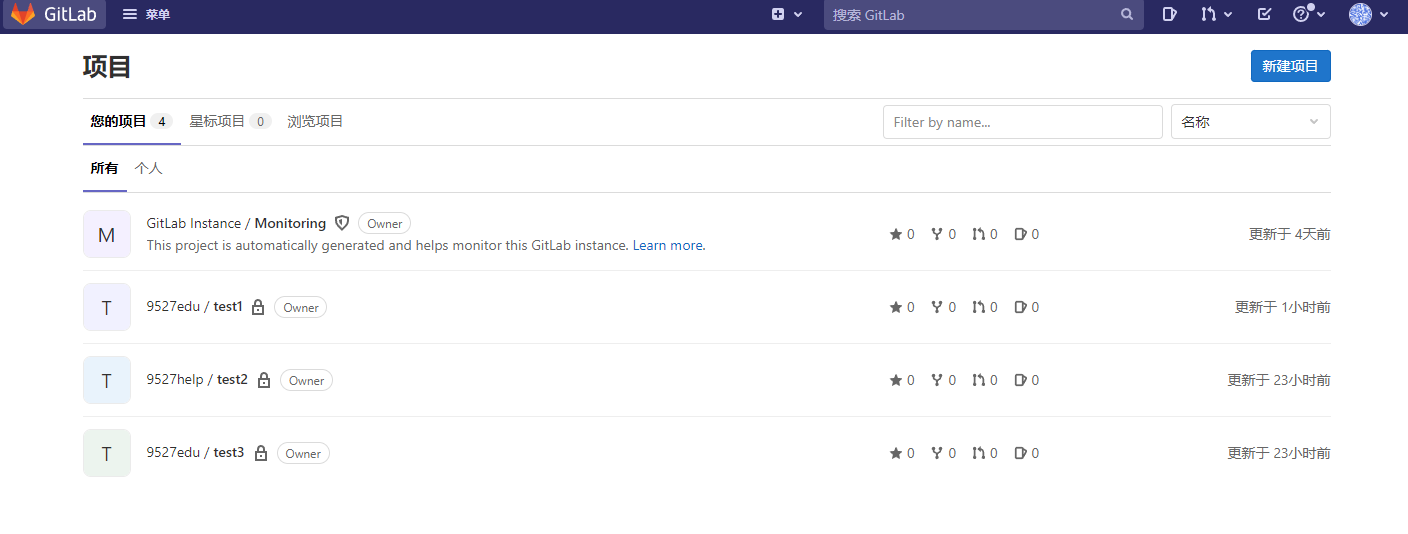Switch to the 浏览项目 tab
This screenshot has height=534, width=1408.
coord(315,121)
